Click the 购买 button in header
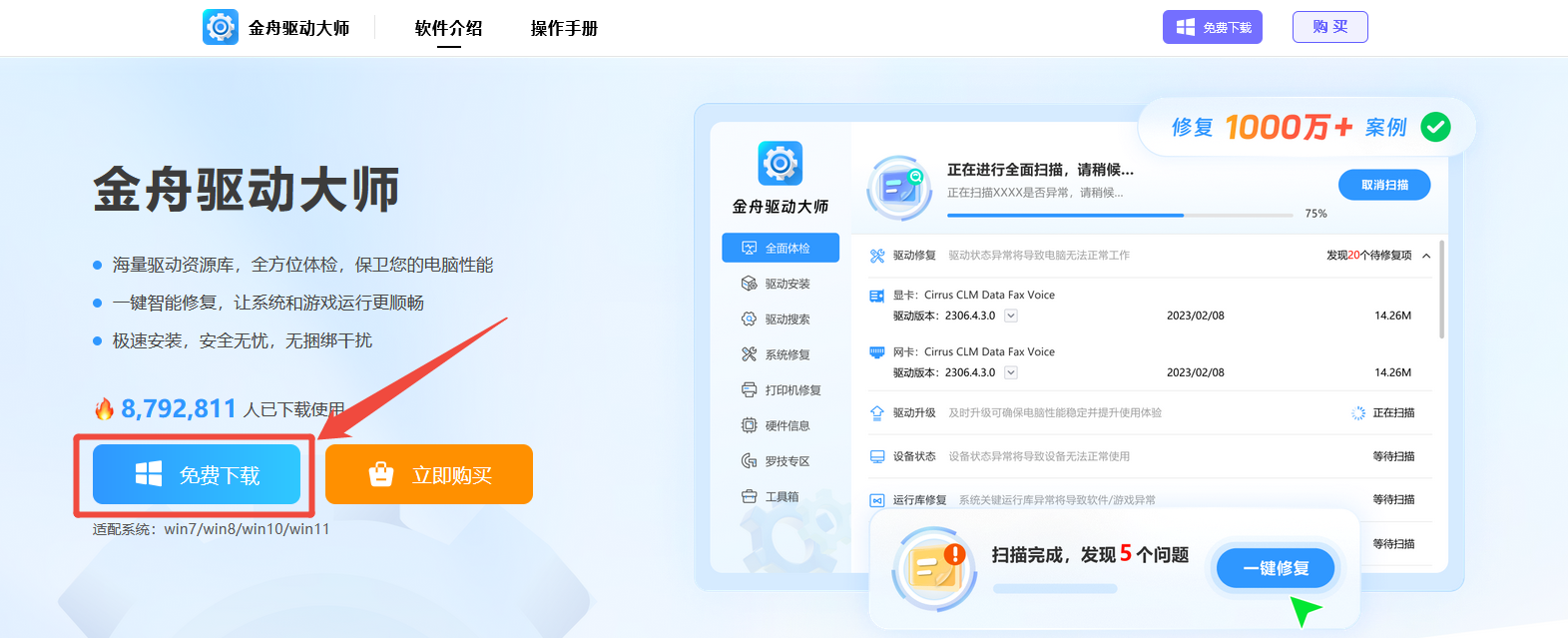Viewport: 1568px width, 638px height. click(1330, 27)
